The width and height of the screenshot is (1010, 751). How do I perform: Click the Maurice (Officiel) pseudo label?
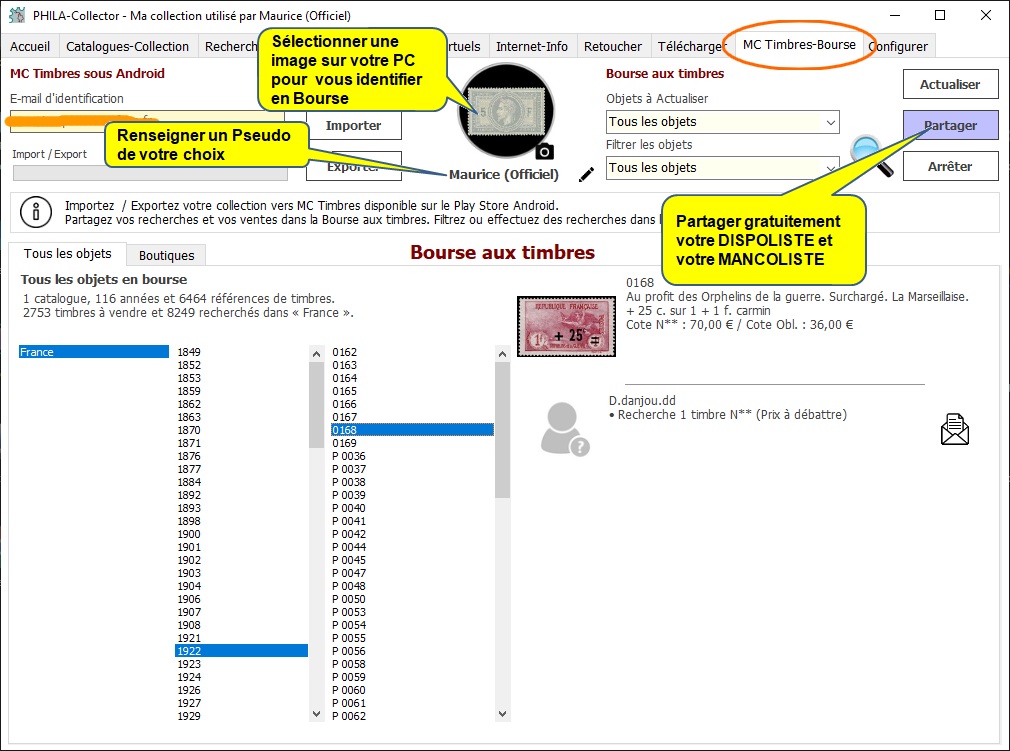(x=504, y=175)
